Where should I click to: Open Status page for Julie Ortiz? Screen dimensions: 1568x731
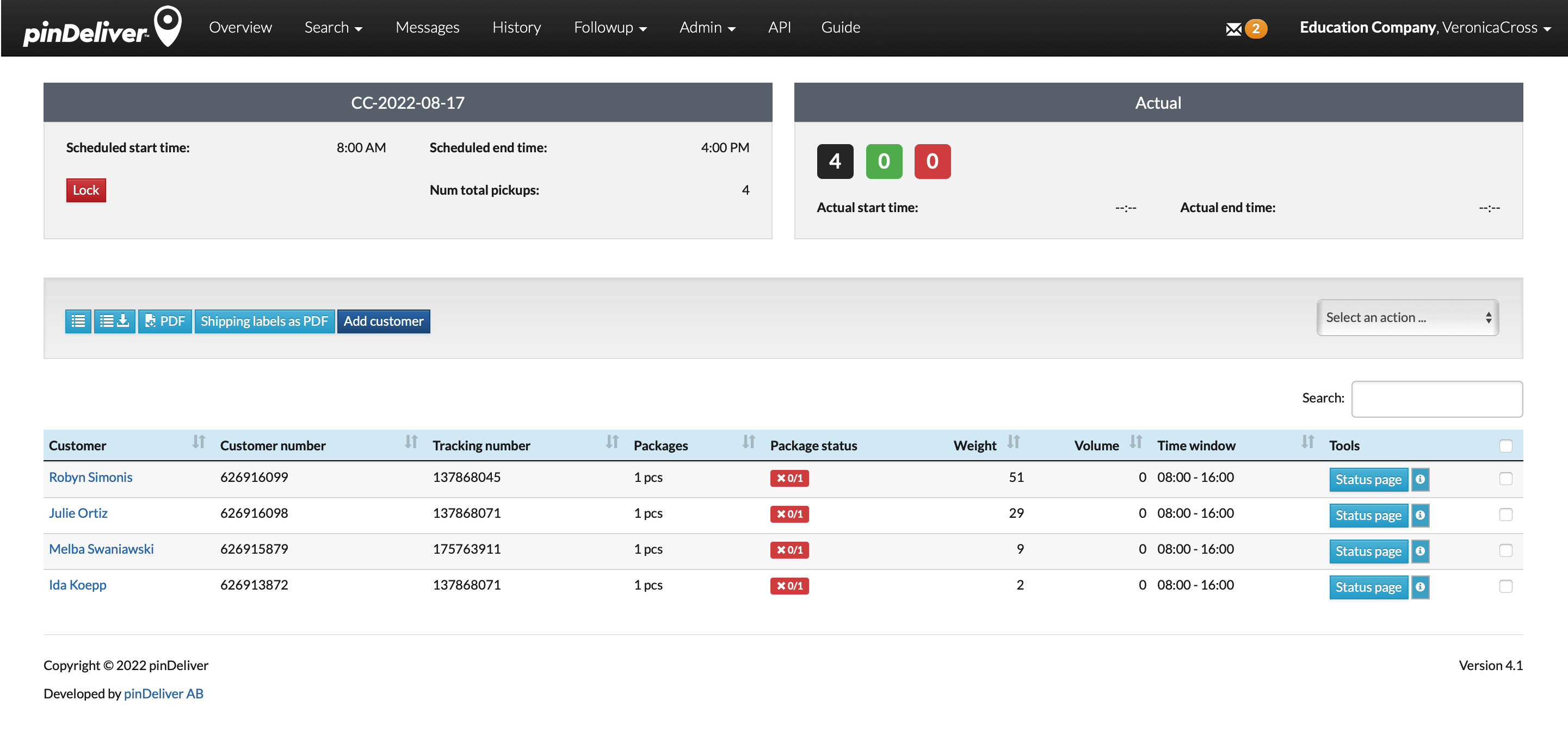pyautogui.click(x=1368, y=515)
